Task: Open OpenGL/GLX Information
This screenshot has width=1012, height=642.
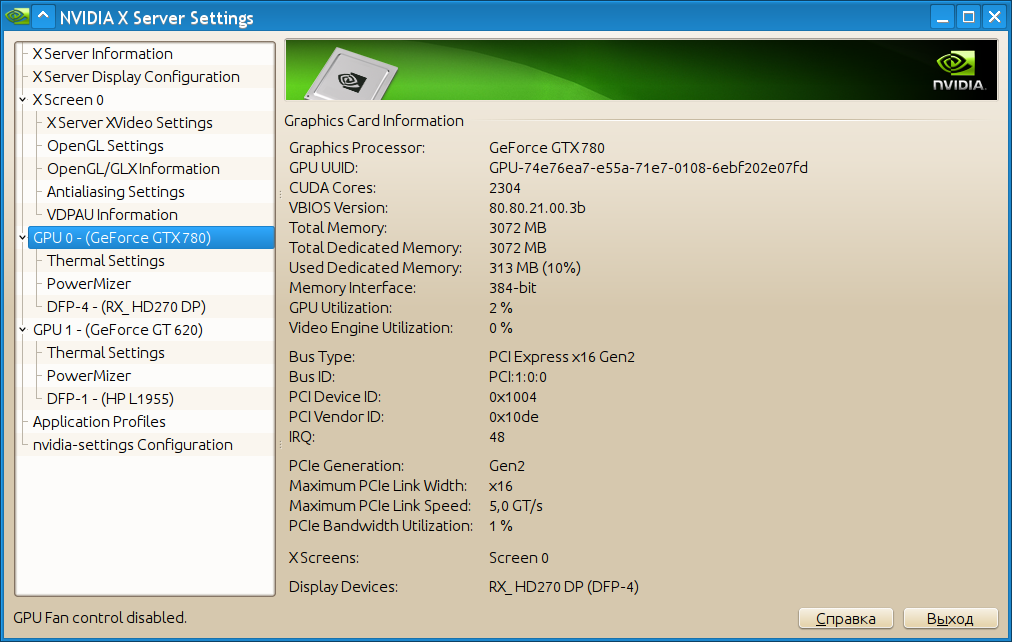Action: pos(133,169)
